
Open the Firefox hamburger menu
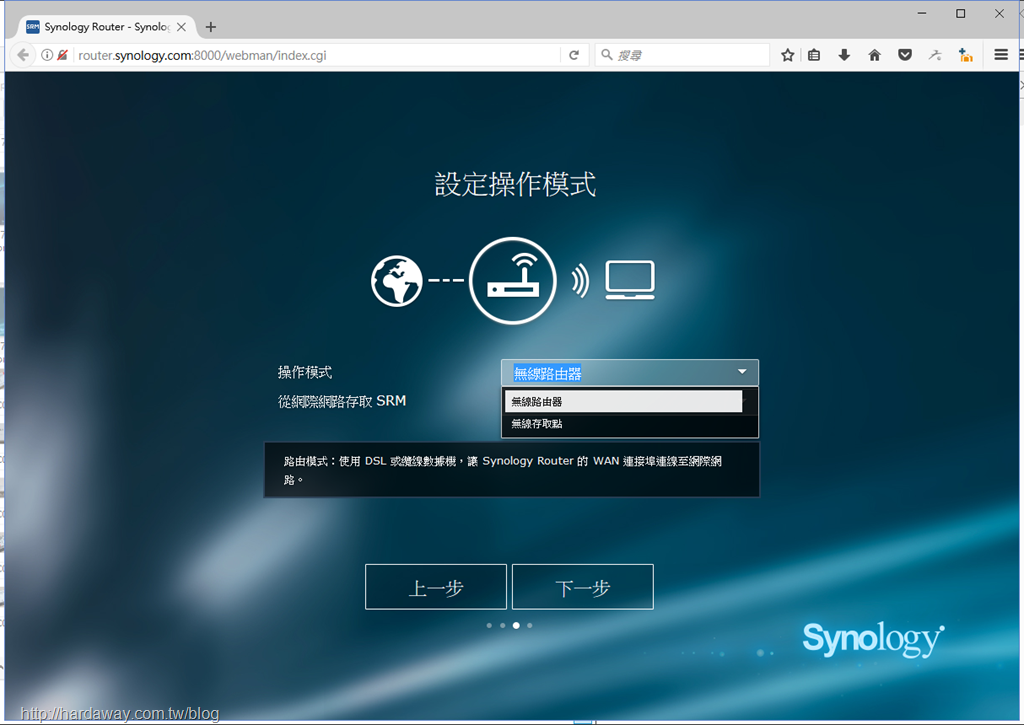click(1000, 55)
